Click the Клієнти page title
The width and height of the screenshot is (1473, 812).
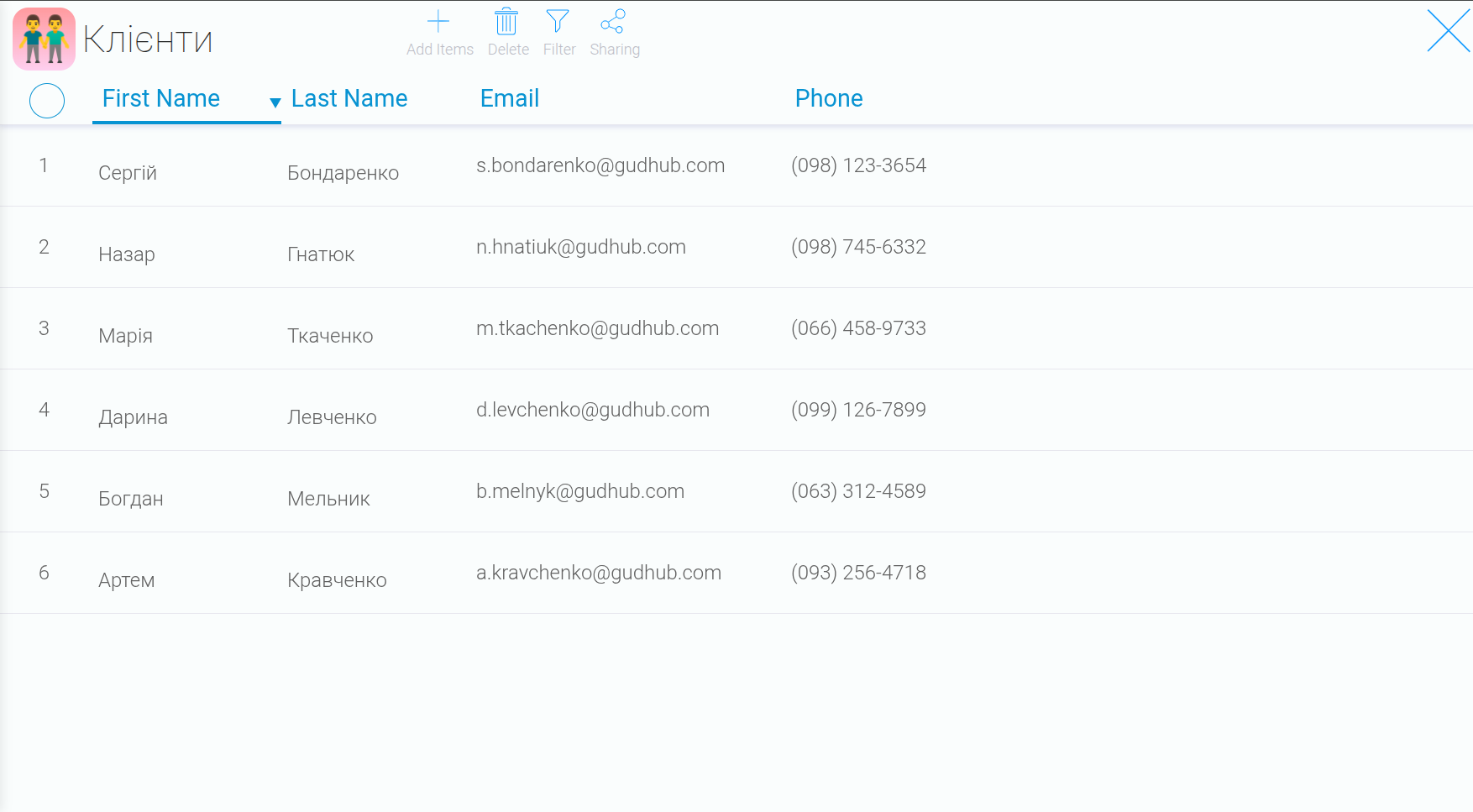coord(148,39)
